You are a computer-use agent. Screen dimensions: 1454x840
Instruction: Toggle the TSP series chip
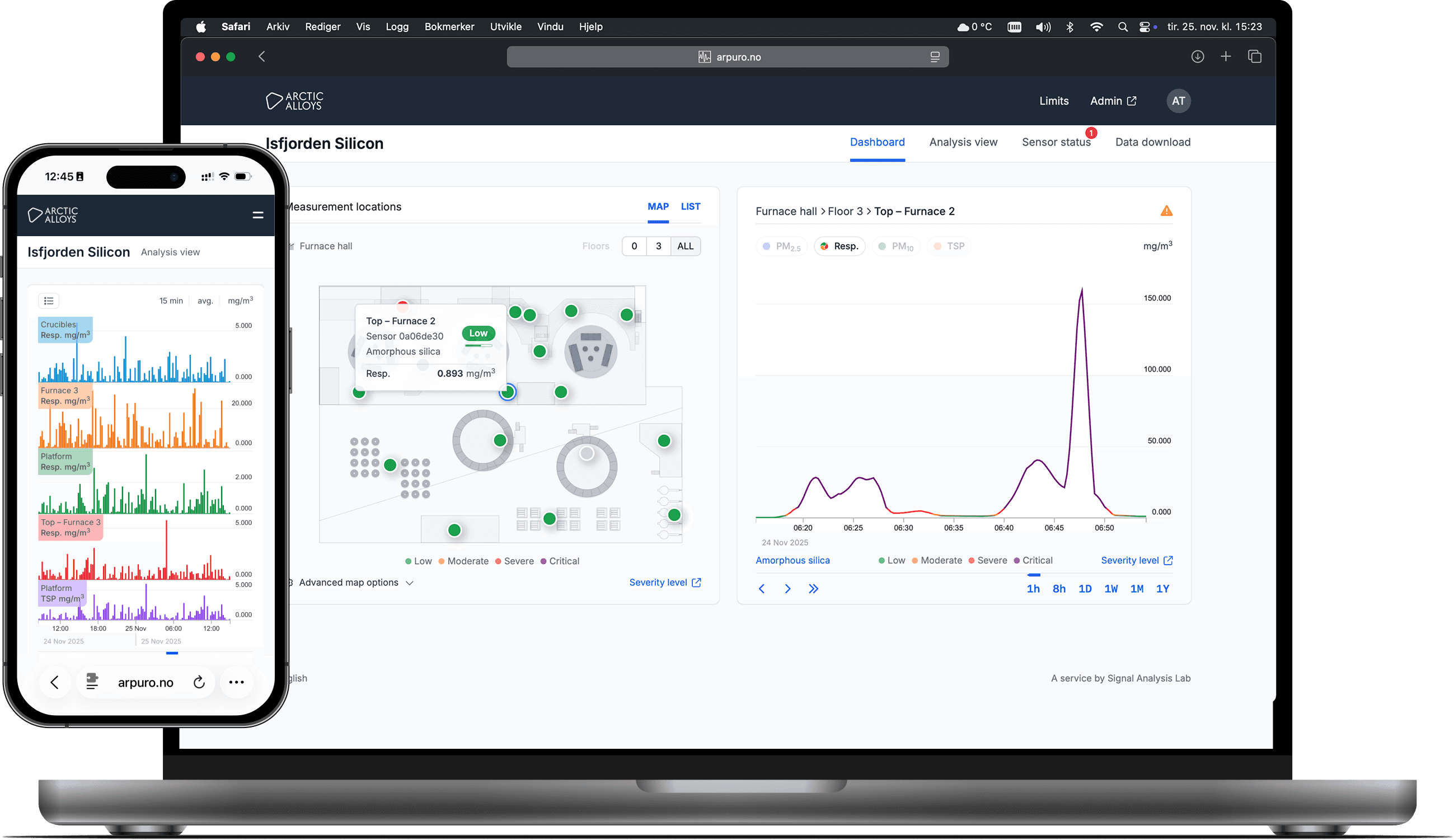(949, 246)
